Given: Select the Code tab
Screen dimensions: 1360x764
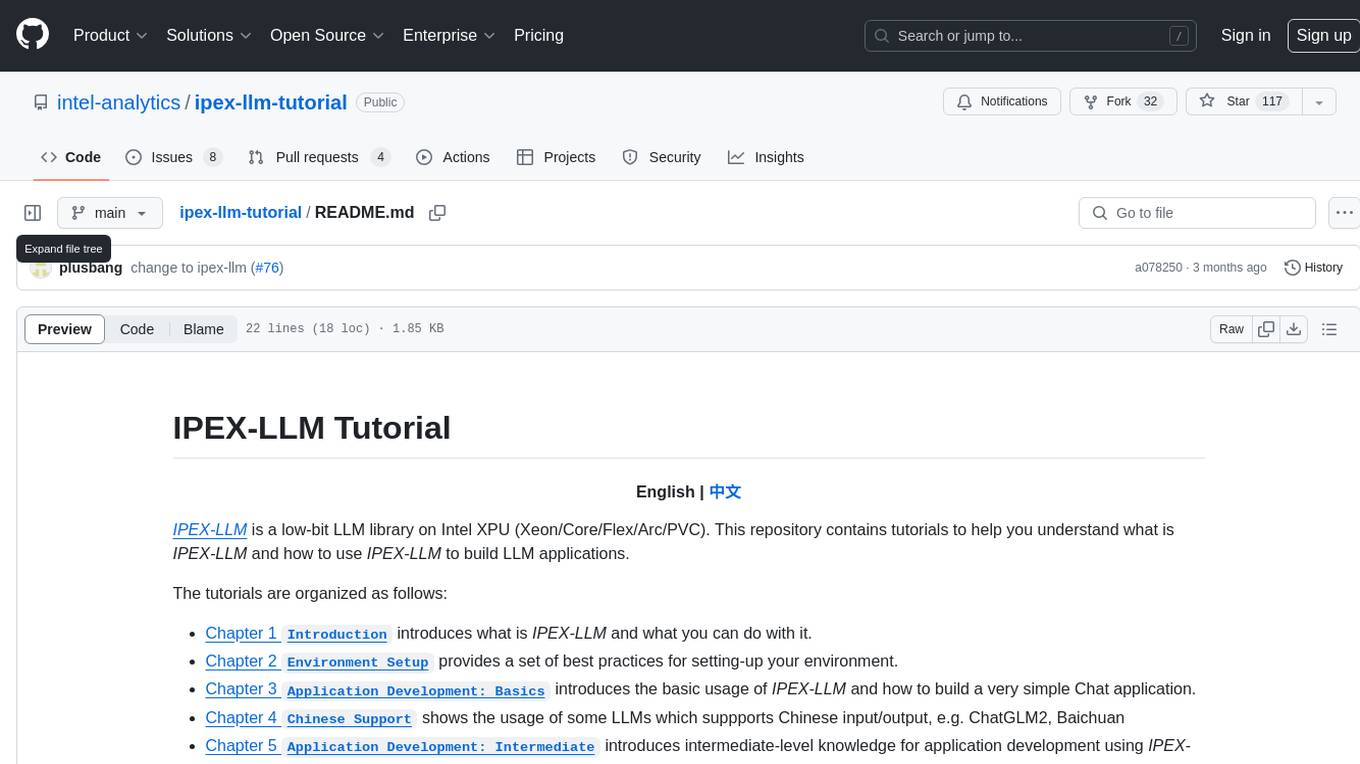Looking at the screenshot, I should click(x=71, y=157).
